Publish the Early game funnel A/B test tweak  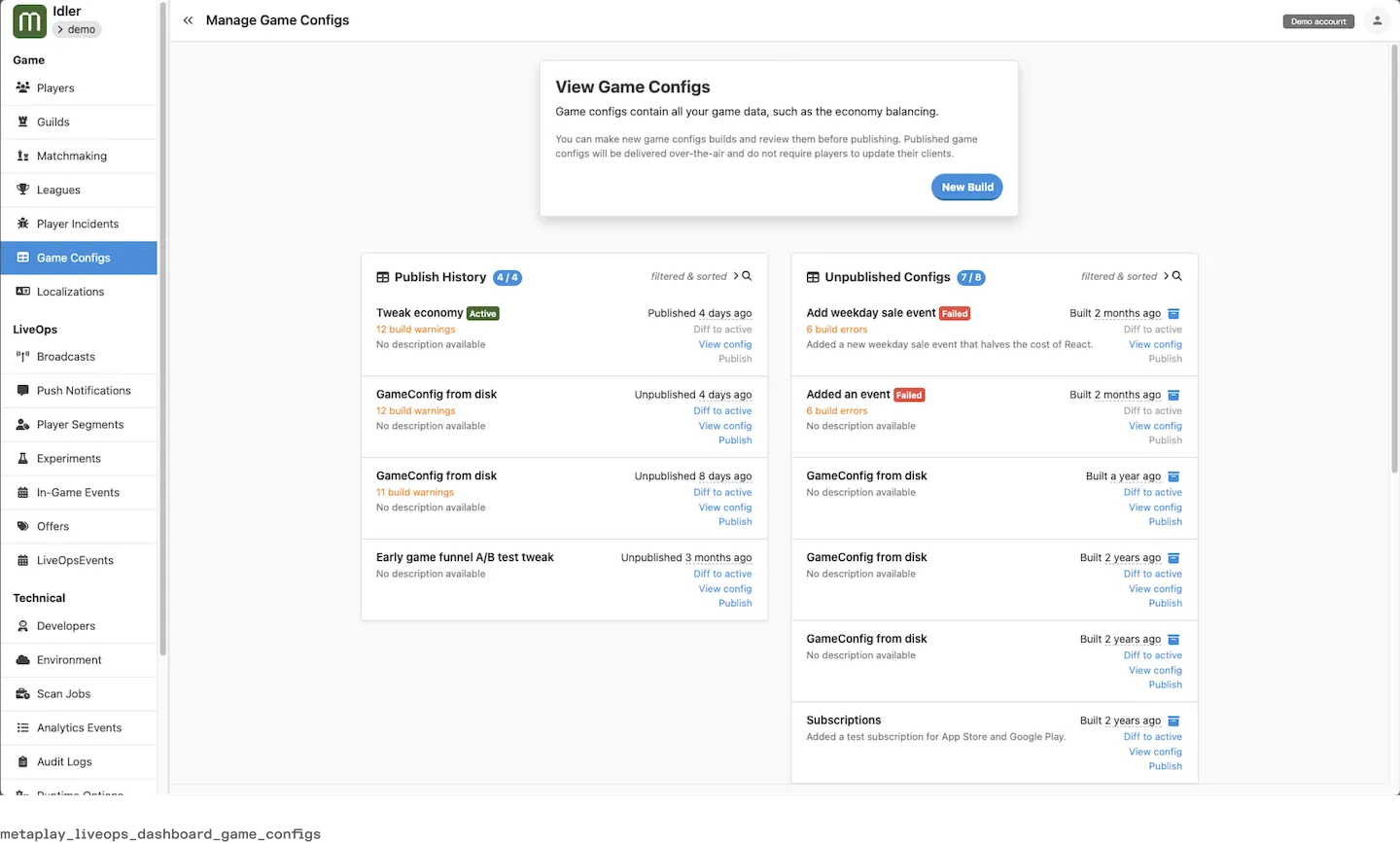click(734, 603)
